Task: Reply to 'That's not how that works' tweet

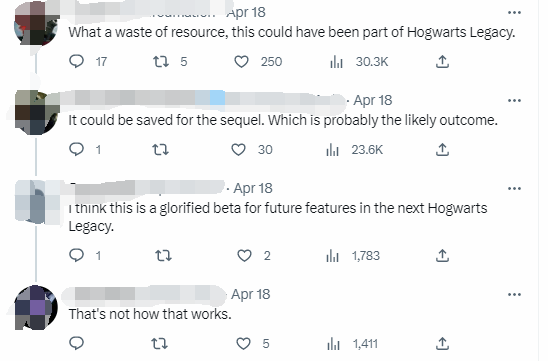Action: 76,343
